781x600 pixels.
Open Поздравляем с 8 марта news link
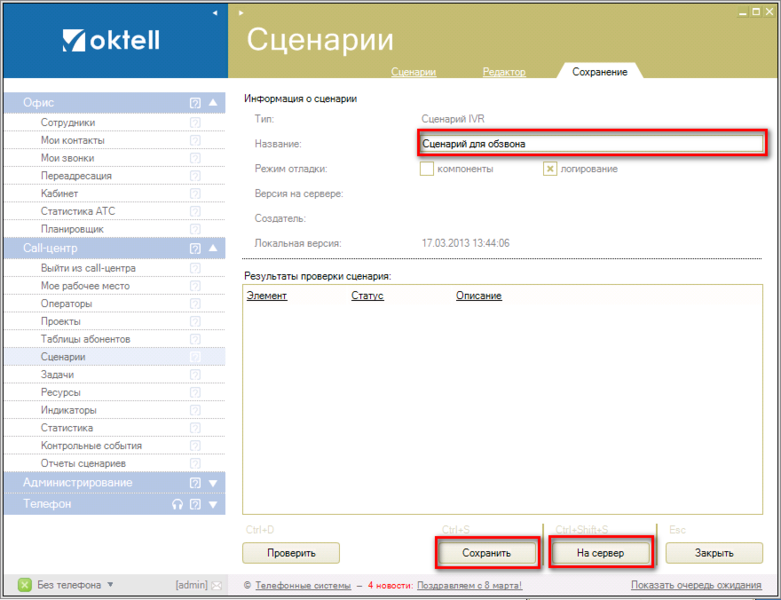[x=470, y=586]
